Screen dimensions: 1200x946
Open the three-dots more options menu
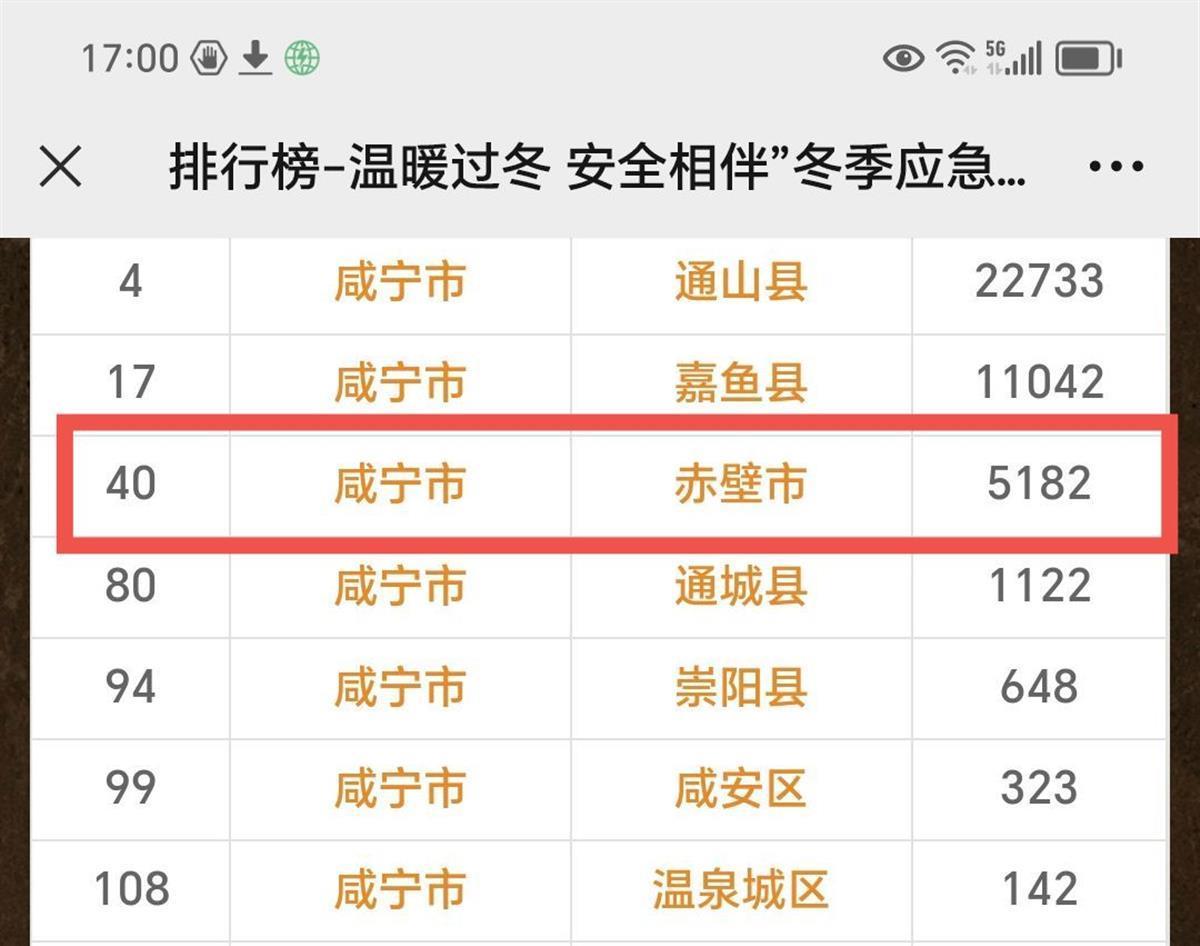pos(1116,167)
